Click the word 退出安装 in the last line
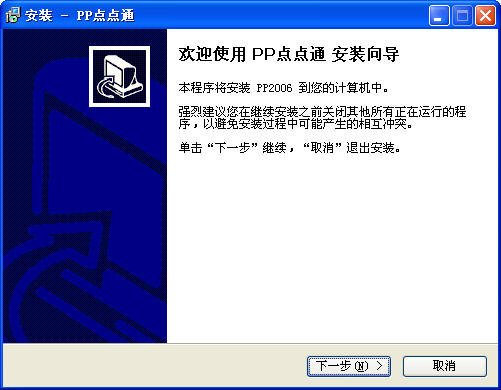The height and width of the screenshot is (390, 501). [370, 147]
